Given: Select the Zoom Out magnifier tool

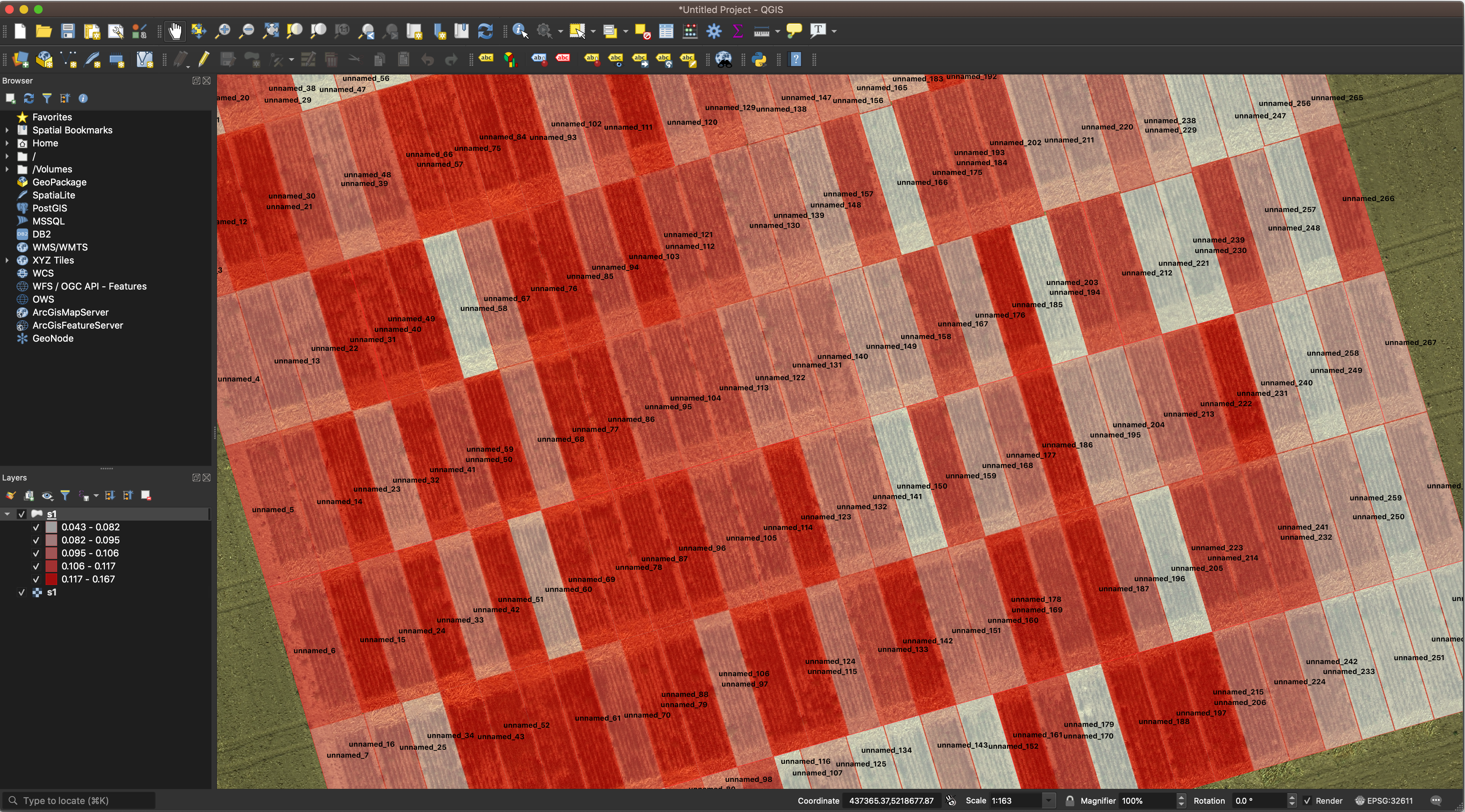Looking at the screenshot, I should click(x=246, y=31).
